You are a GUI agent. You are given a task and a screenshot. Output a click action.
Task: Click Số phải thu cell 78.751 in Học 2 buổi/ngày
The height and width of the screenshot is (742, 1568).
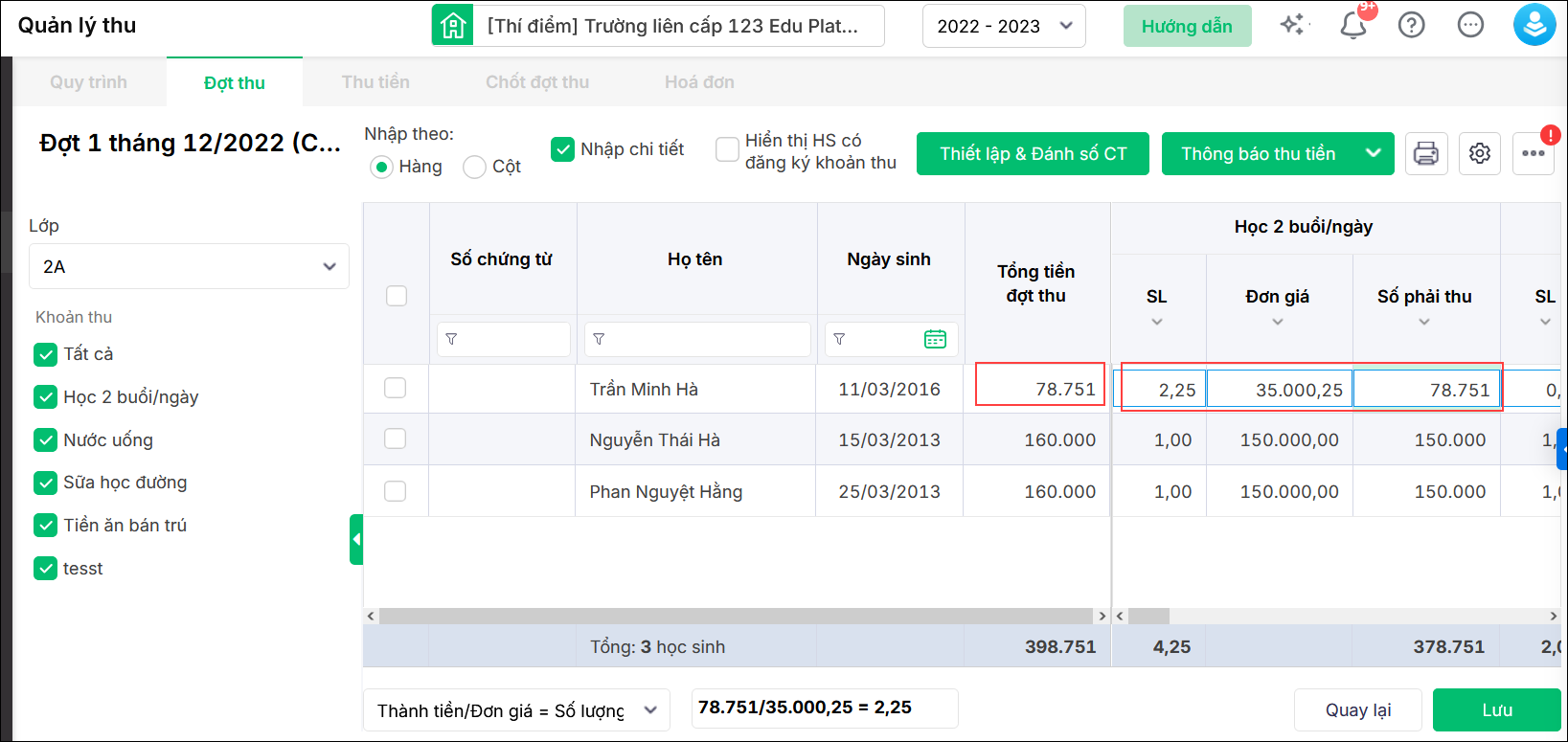1426,389
